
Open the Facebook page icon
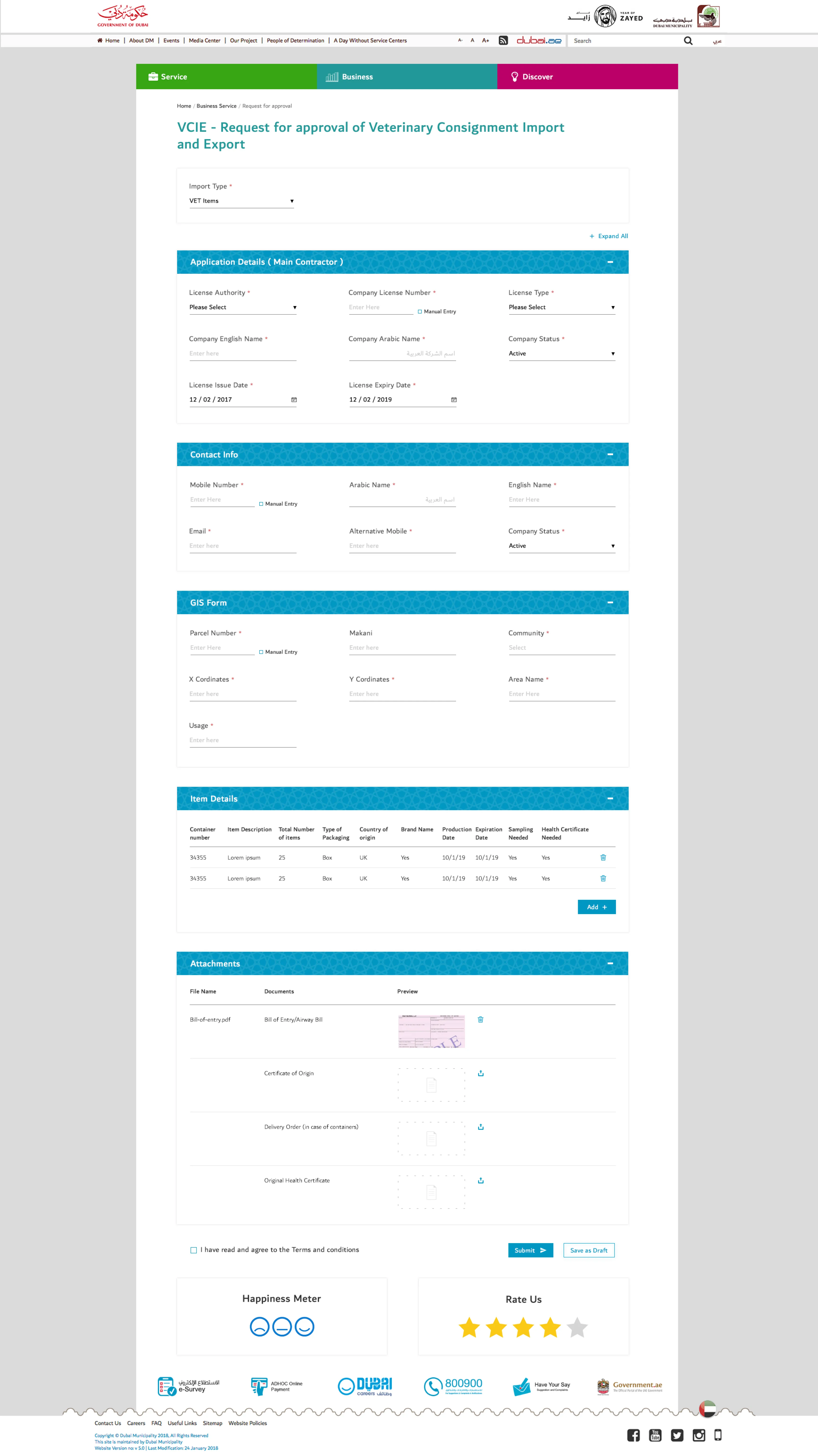633,1435
